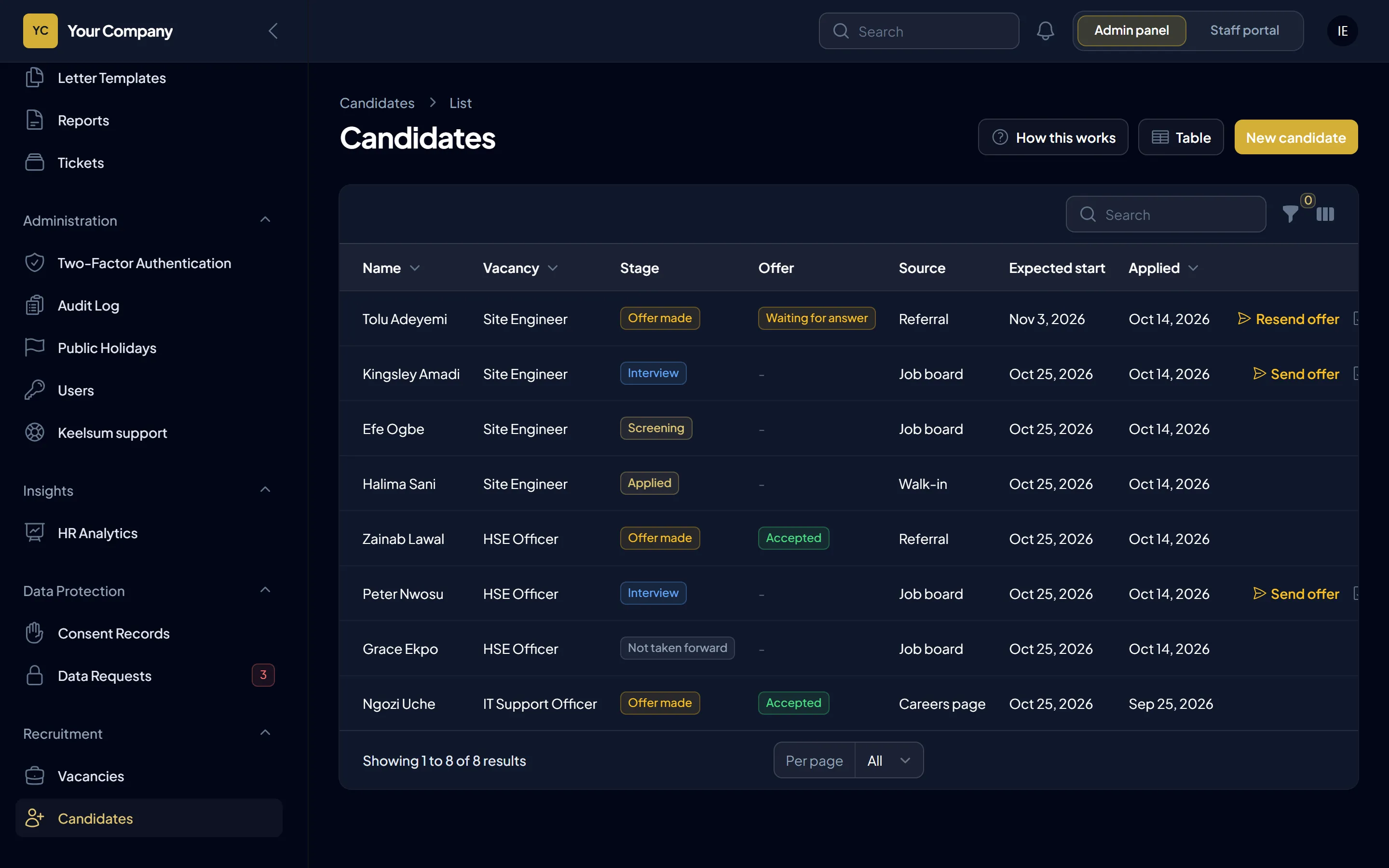Open the Vacancies page
The height and width of the screenshot is (868, 1389).
click(x=149, y=776)
